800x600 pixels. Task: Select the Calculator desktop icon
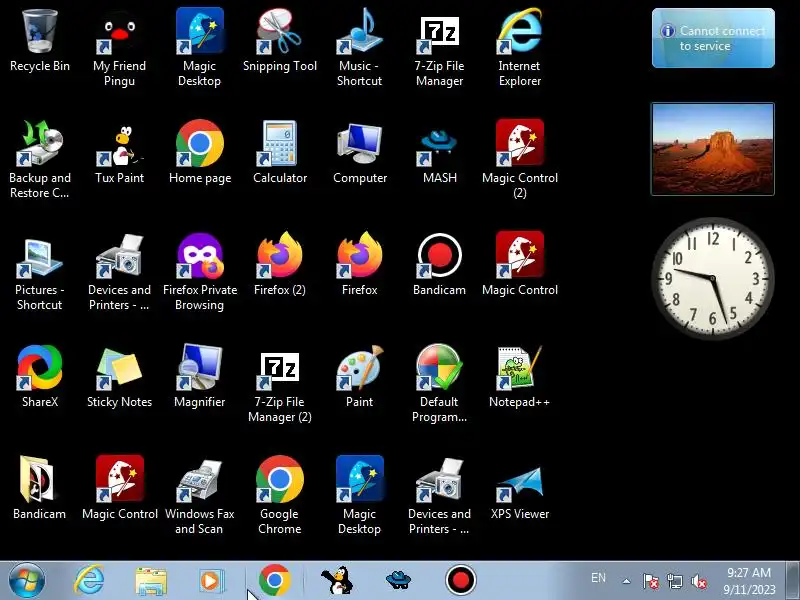(280, 153)
